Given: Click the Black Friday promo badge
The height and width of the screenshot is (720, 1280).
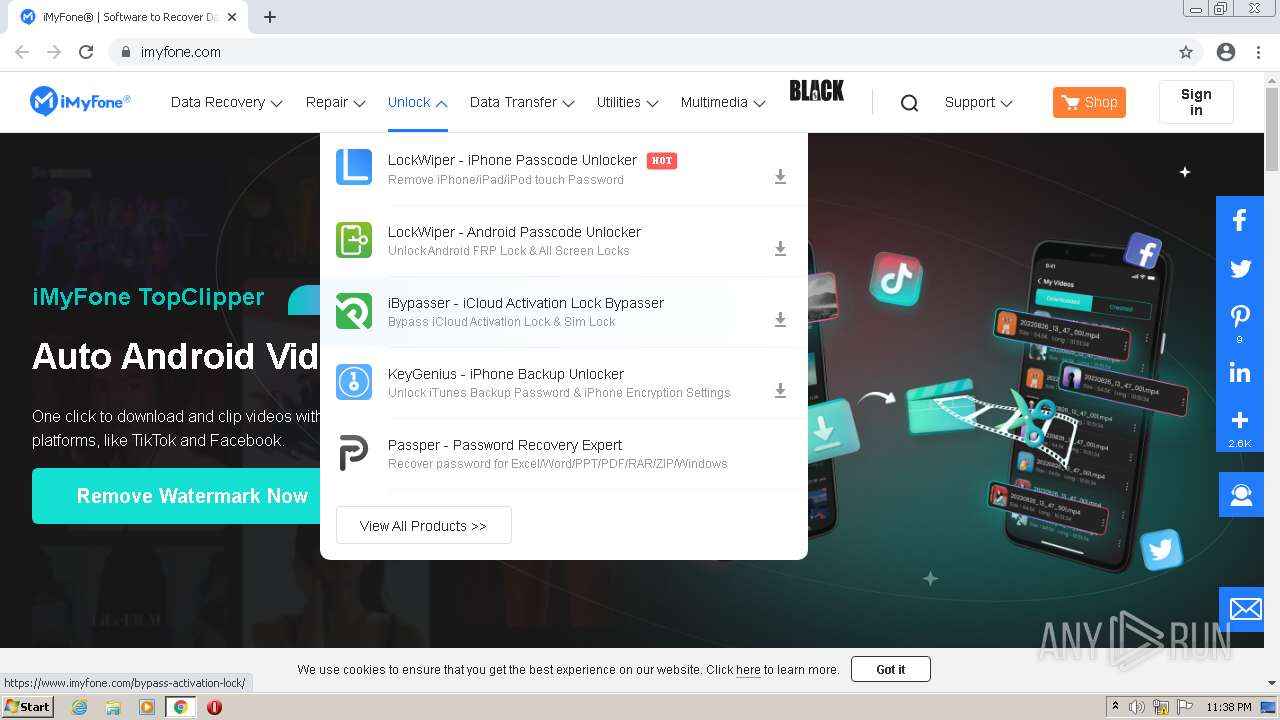Looking at the screenshot, I should point(817,91).
